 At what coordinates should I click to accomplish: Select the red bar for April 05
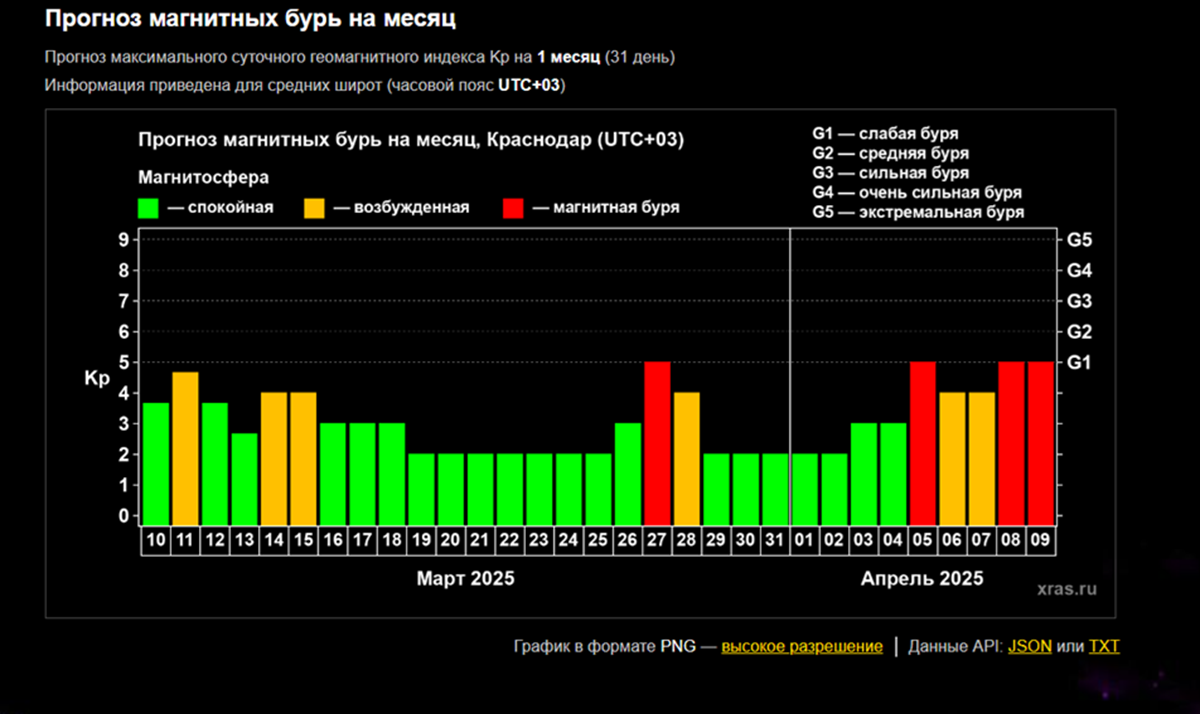pos(923,442)
